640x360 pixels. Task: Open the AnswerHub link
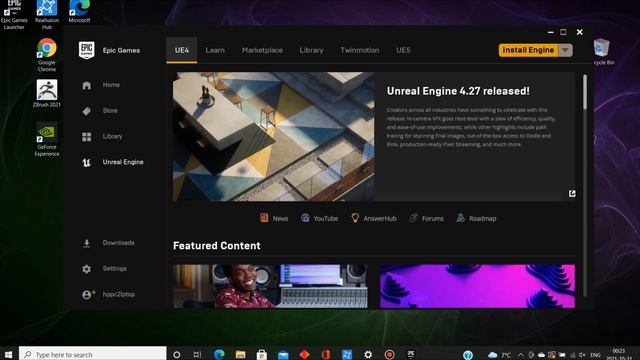tap(374, 218)
